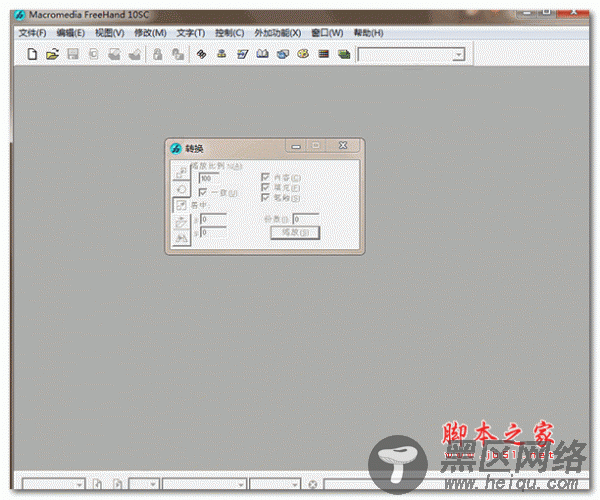Toggle the 一致(U) uniform checkbox
The height and width of the screenshot is (500, 600).
pos(202,192)
